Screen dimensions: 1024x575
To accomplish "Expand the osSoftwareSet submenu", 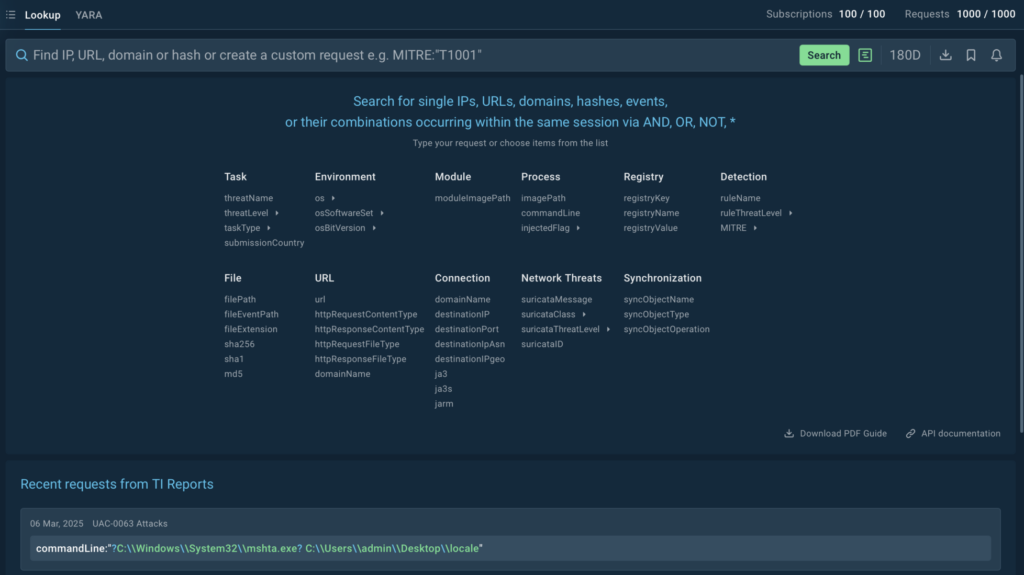I will pos(382,213).
